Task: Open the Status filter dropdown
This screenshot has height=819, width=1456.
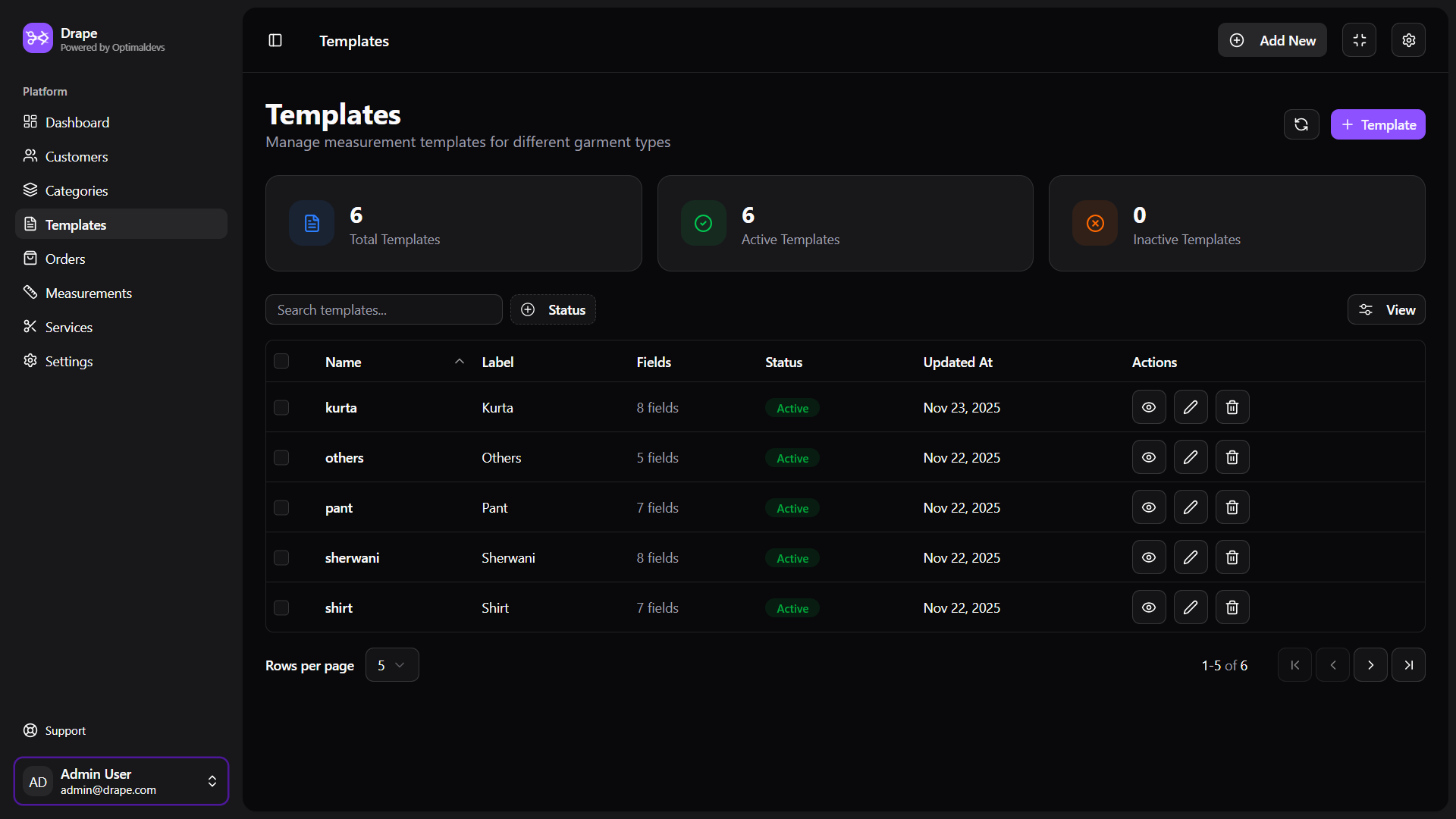Action: tap(553, 309)
